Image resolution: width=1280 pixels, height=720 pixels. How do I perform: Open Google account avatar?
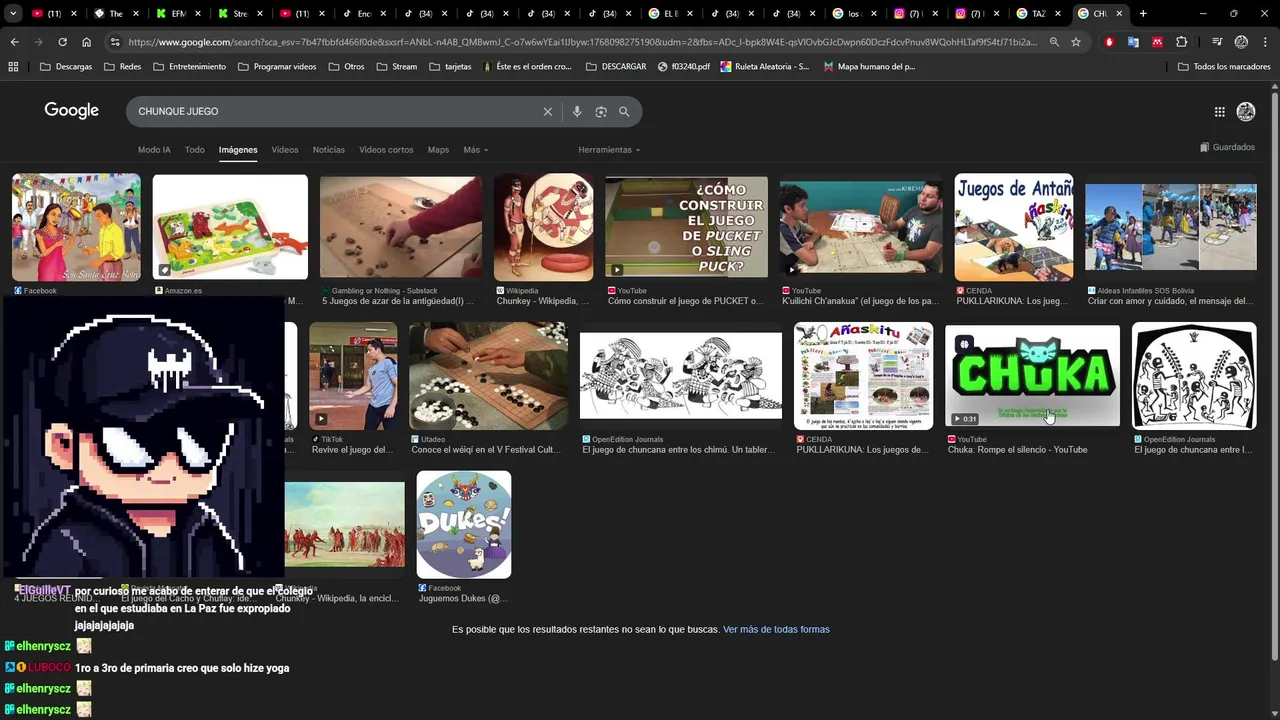pyautogui.click(x=1246, y=112)
